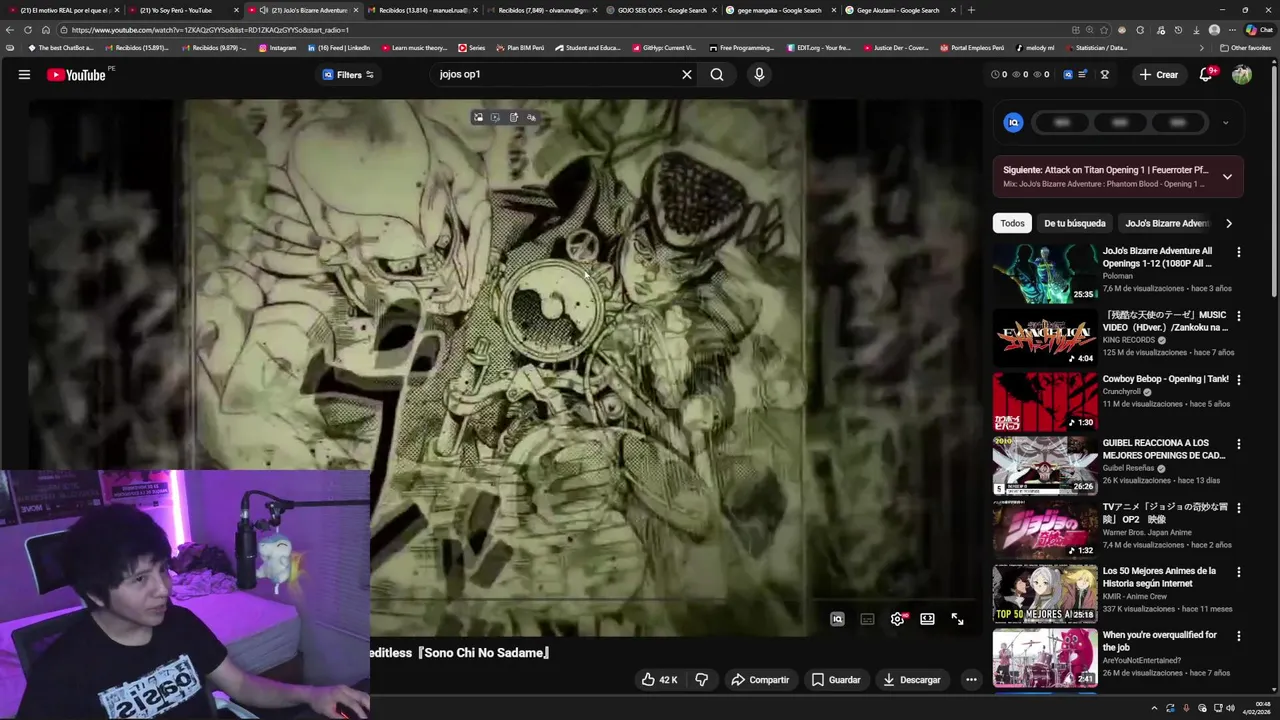Expand the Siguiente Attack on Titan mix panel
Viewport: 1280px width, 720px height.
(1227, 177)
